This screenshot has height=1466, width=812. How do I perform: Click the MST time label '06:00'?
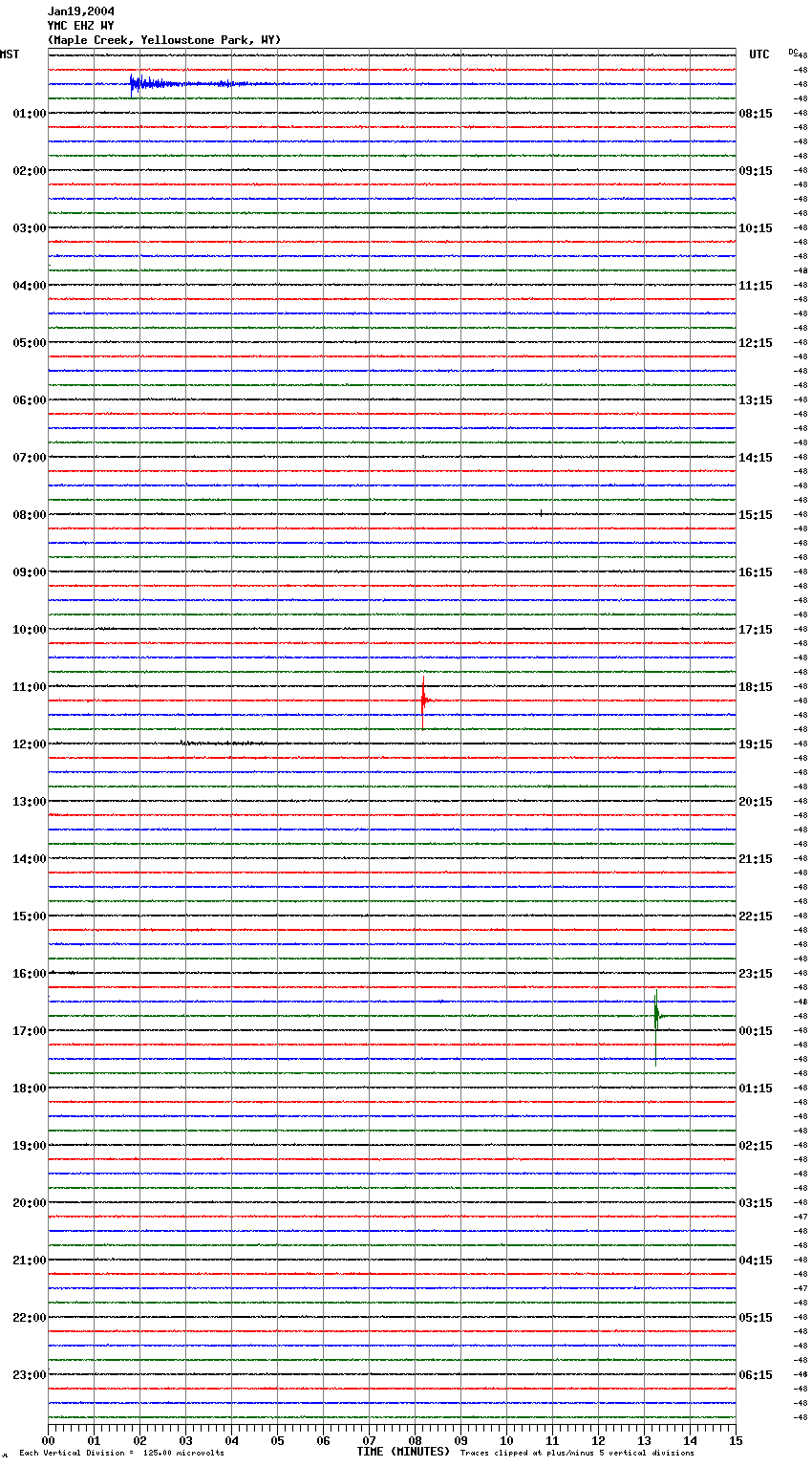point(29,400)
